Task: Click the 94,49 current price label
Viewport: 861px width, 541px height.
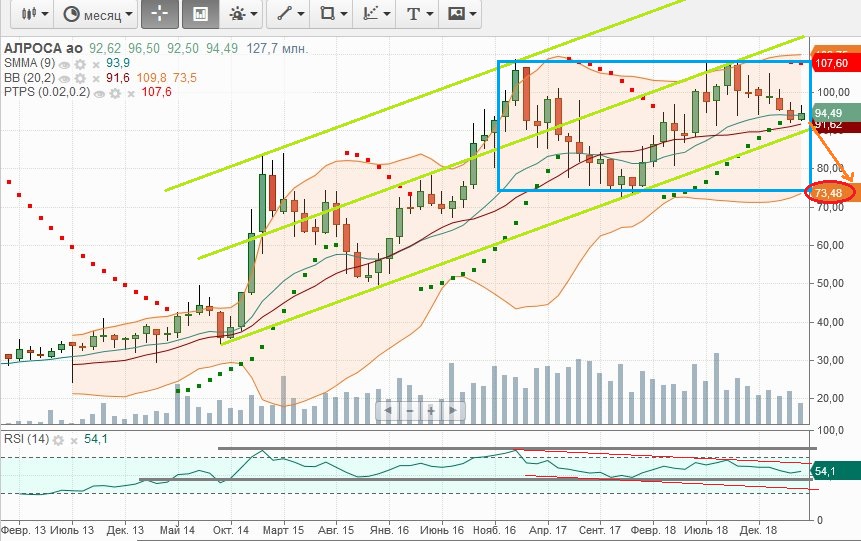Action: click(x=828, y=114)
